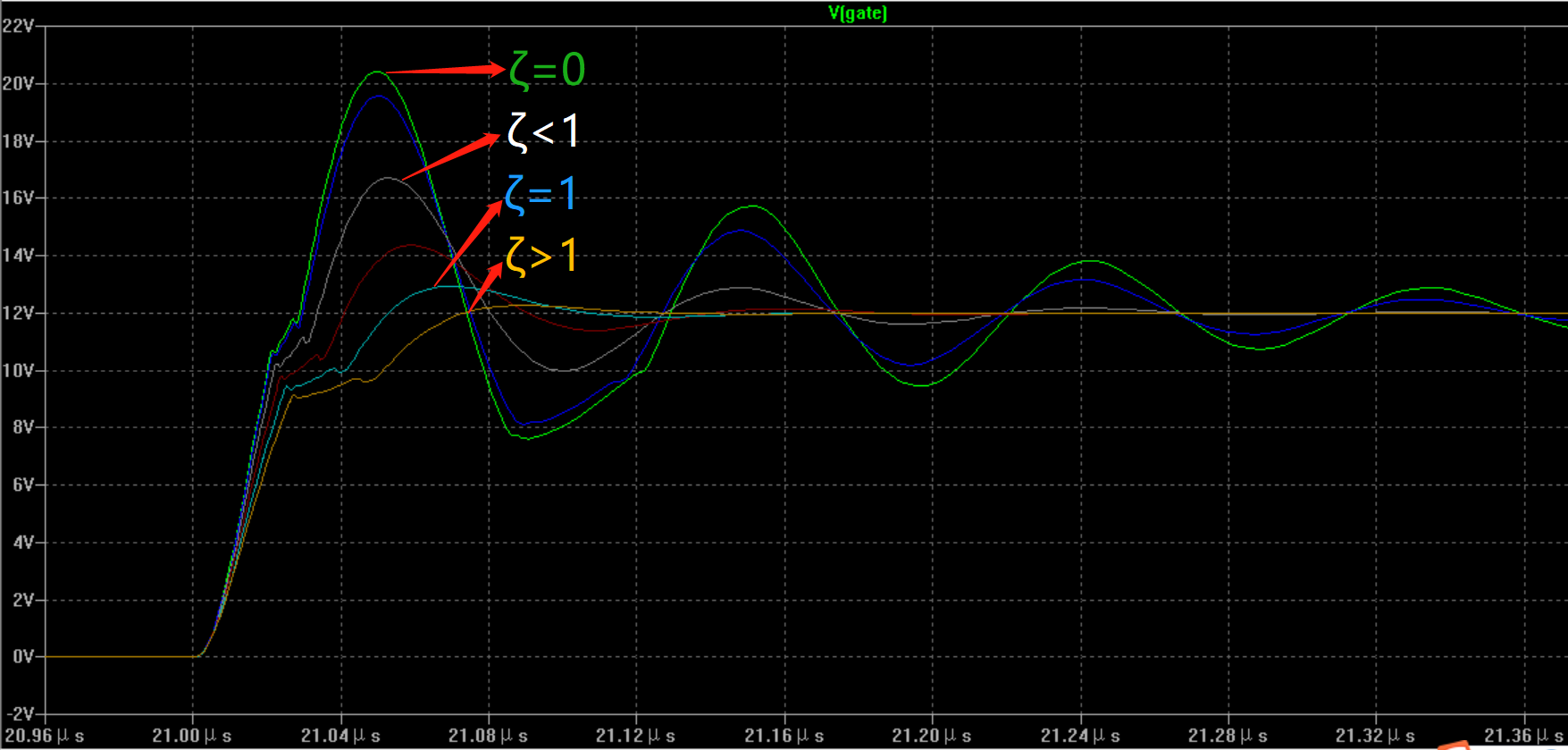Viewport: 1568px width, 750px height.
Task: Select the white ζ<1 annotation label
Action: pos(543,132)
